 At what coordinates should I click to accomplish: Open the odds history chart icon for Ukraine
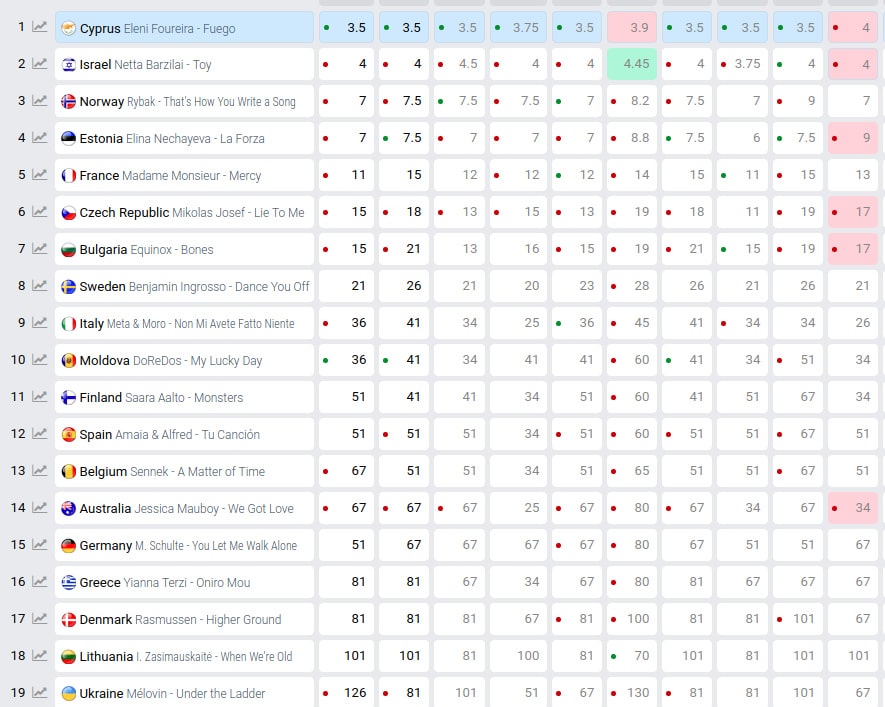pos(40,693)
